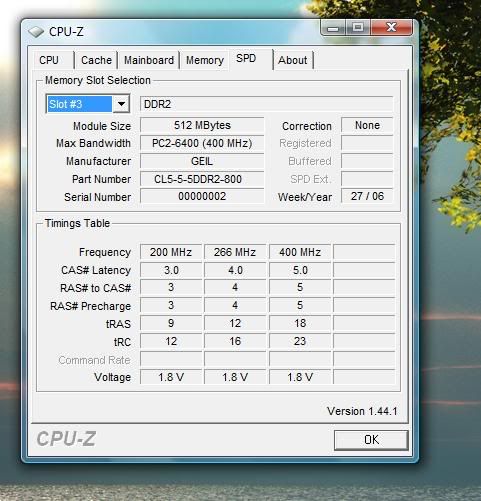Click the tRC value 23
Viewport: 481px width, 501px height.
[x=300, y=341]
